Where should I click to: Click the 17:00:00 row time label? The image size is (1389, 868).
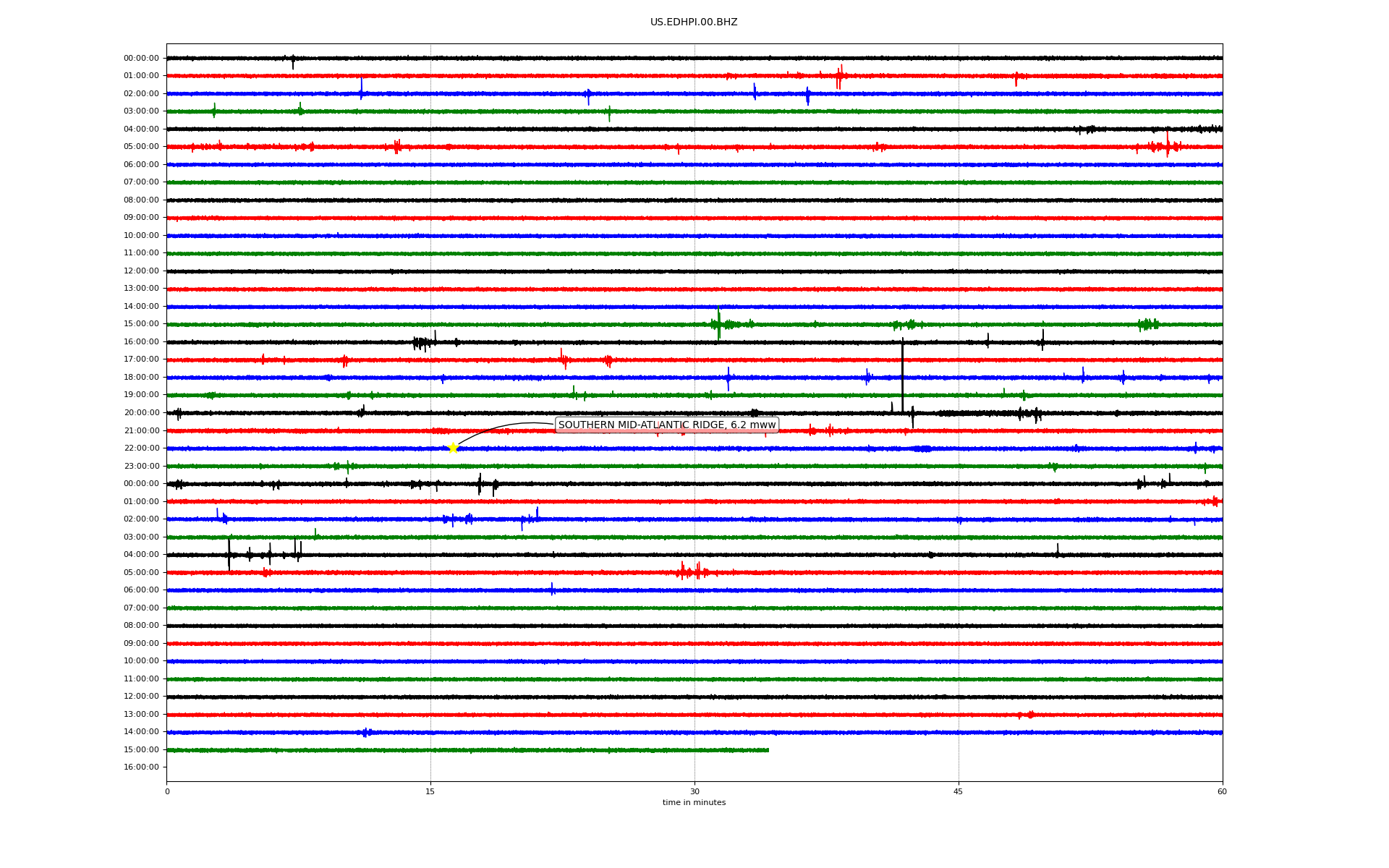tap(141, 359)
